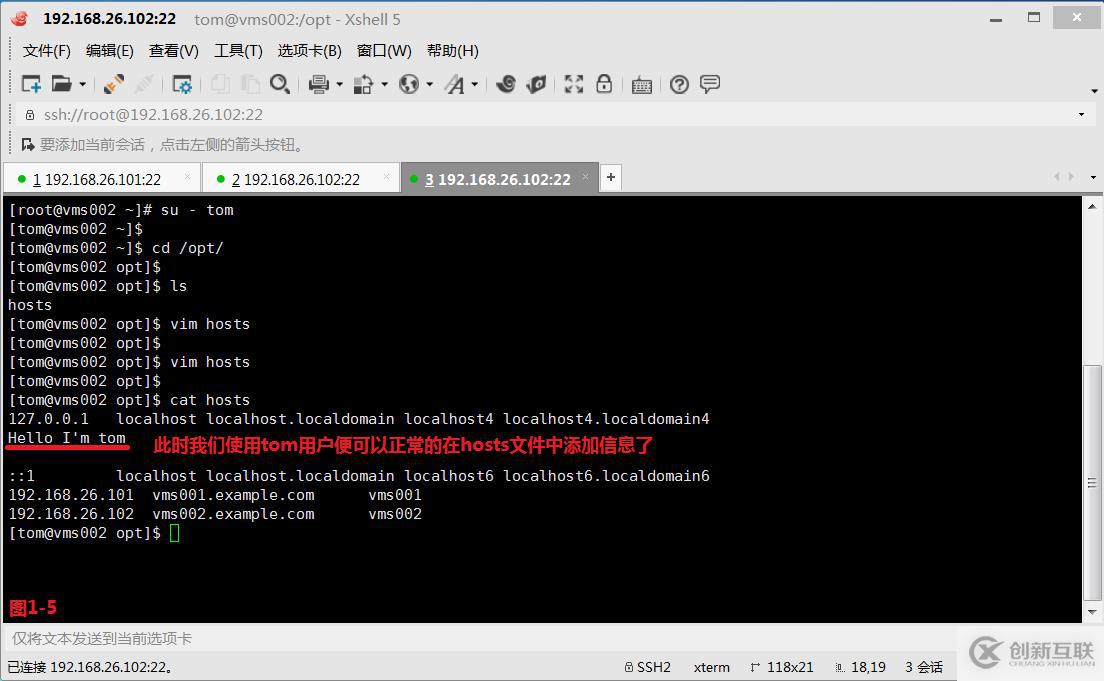Click the globe Encoding icon
This screenshot has height=681, width=1104.
(x=408, y=85)
